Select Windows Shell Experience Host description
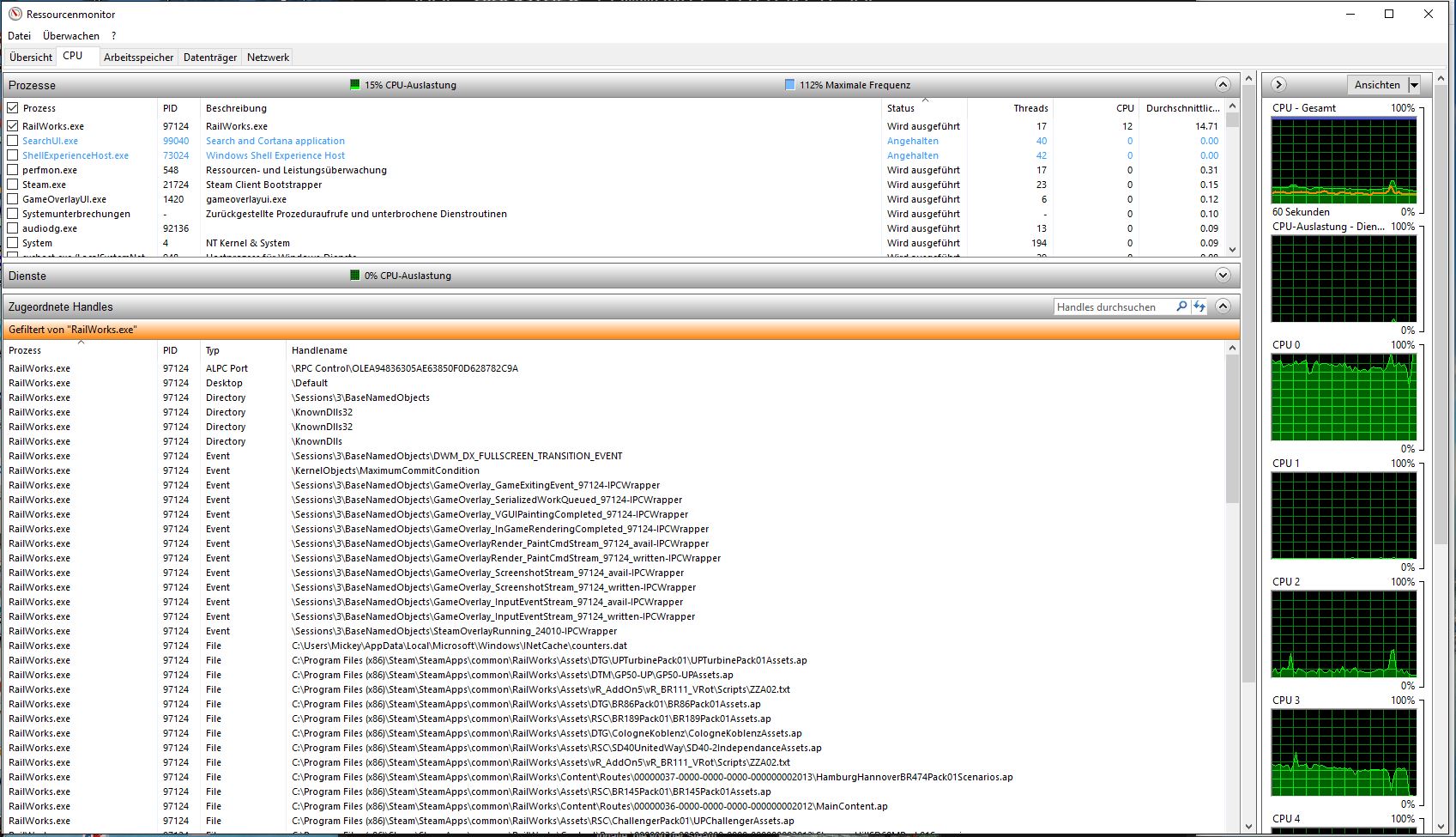1456x837 pixels. click(275, 155)
